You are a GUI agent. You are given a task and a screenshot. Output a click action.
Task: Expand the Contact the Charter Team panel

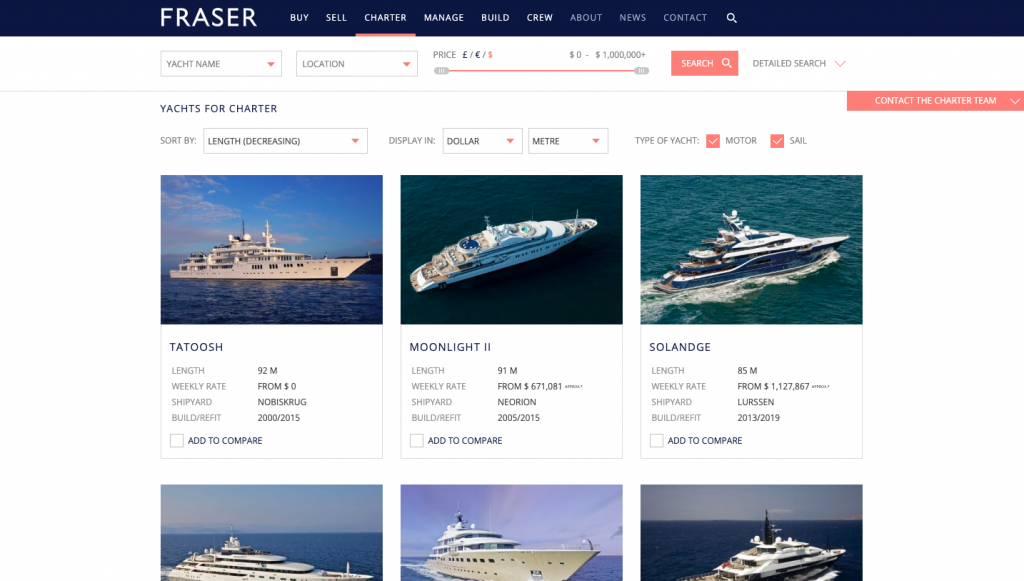click(935, 101)
